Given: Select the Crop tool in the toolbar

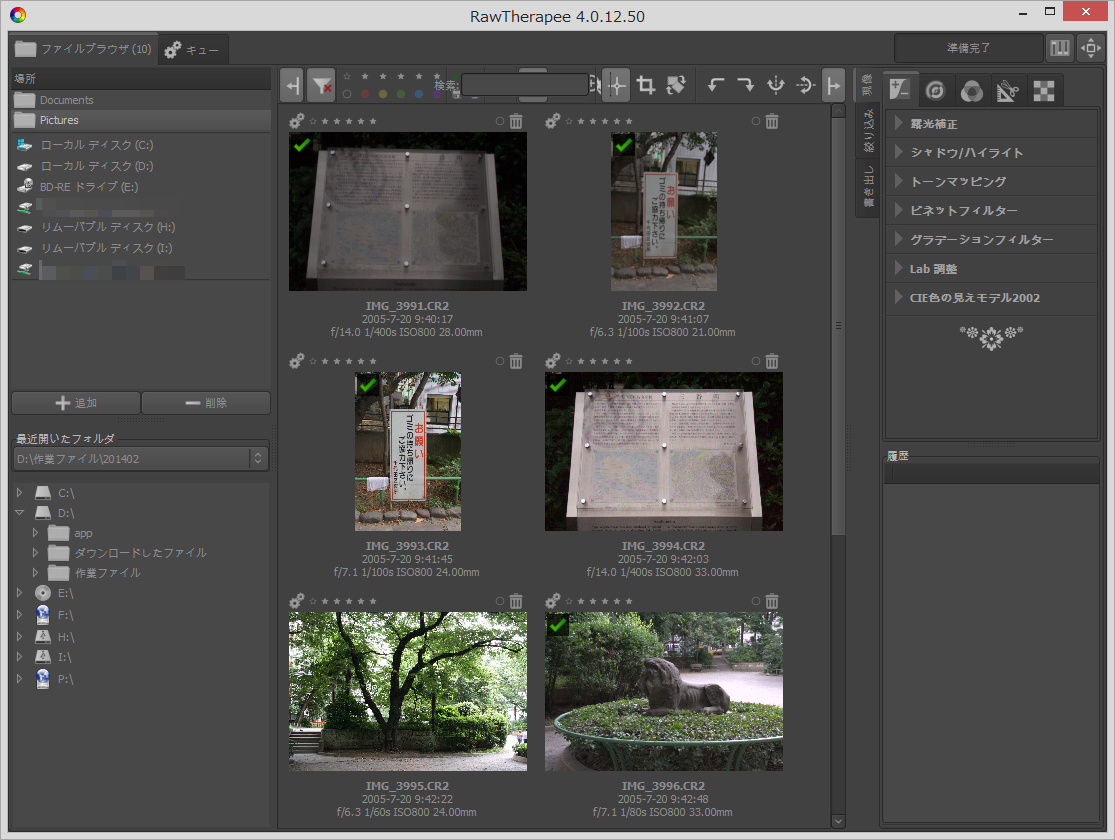Looking at the screenshot, I should click(x=646, y=85).
